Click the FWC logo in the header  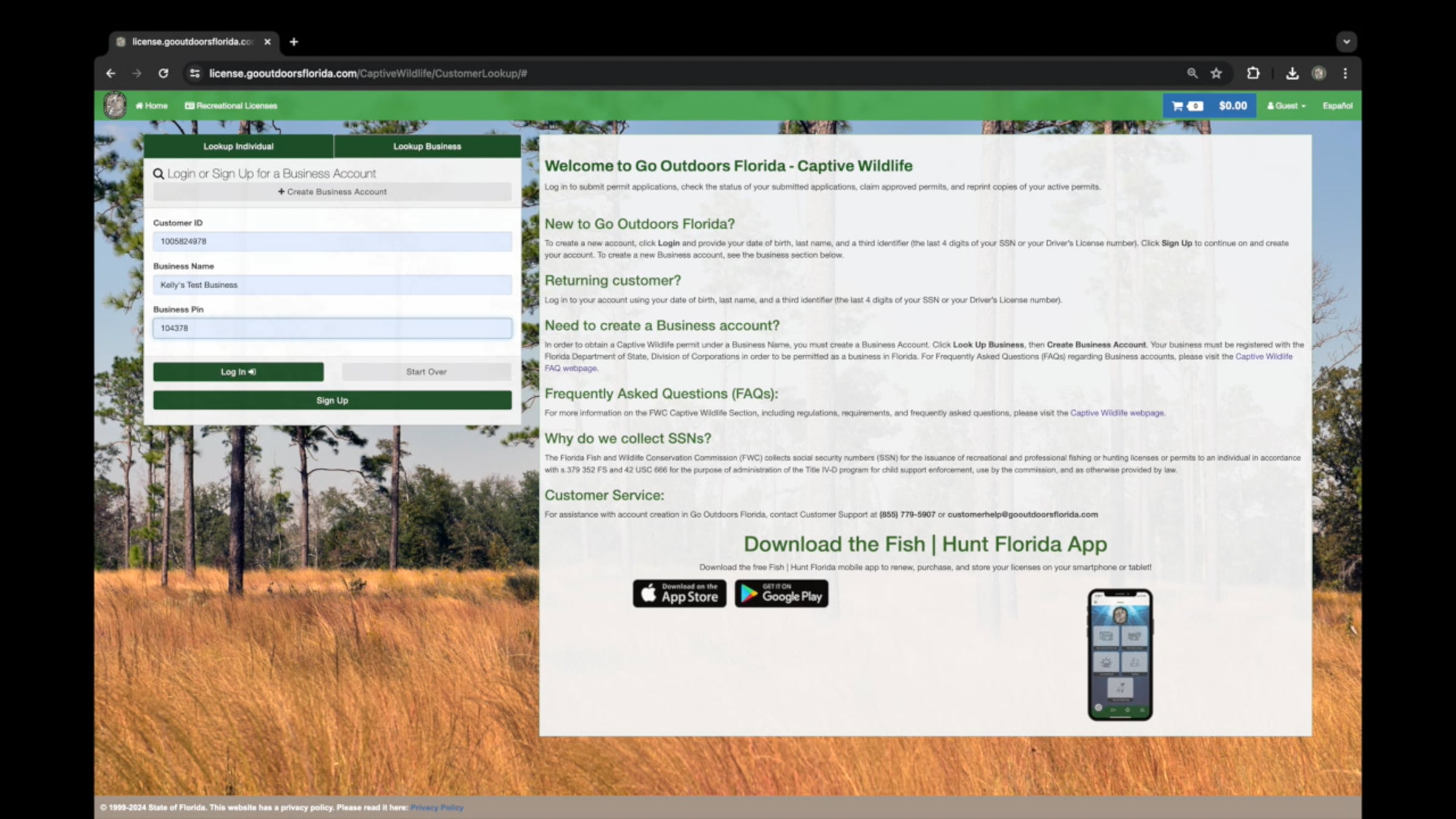tap(115, 106)
